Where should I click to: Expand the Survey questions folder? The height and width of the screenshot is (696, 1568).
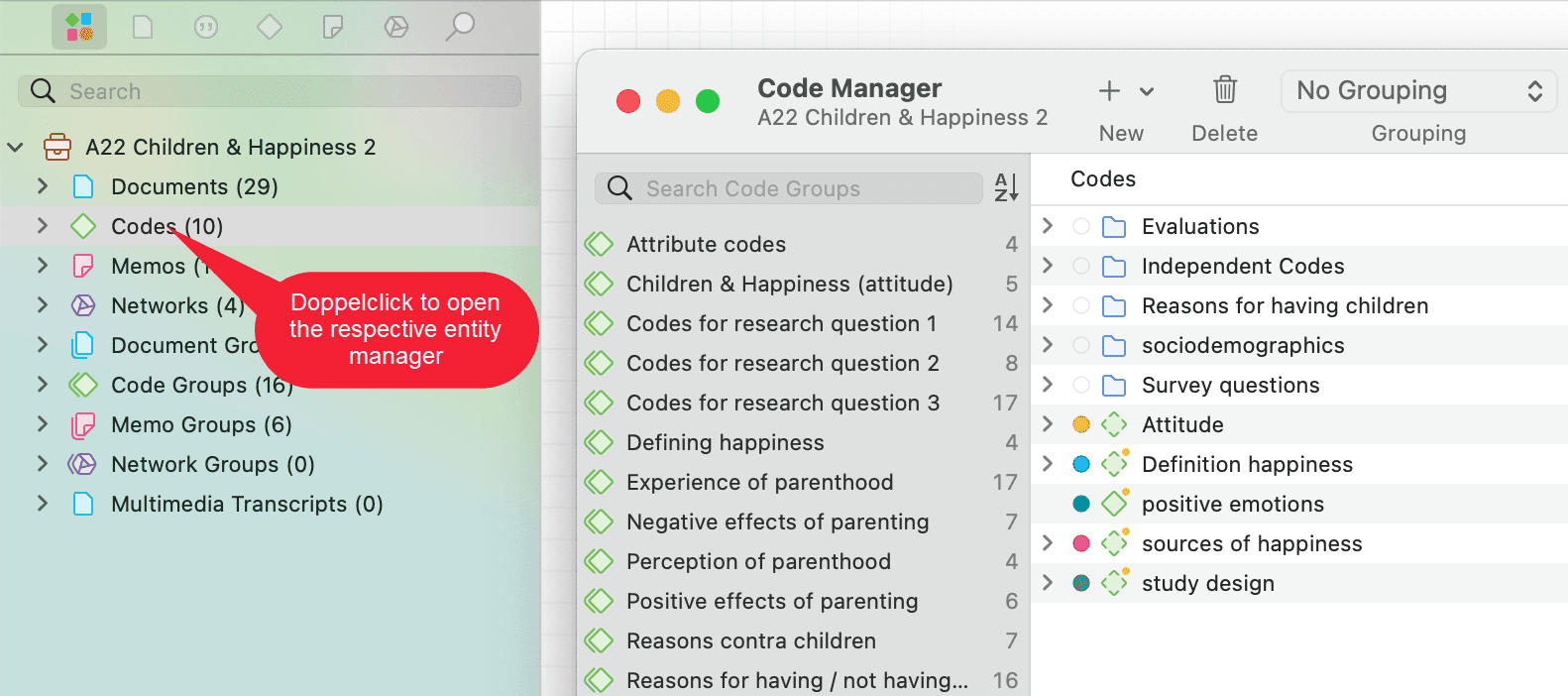[x=1048, y=385]
